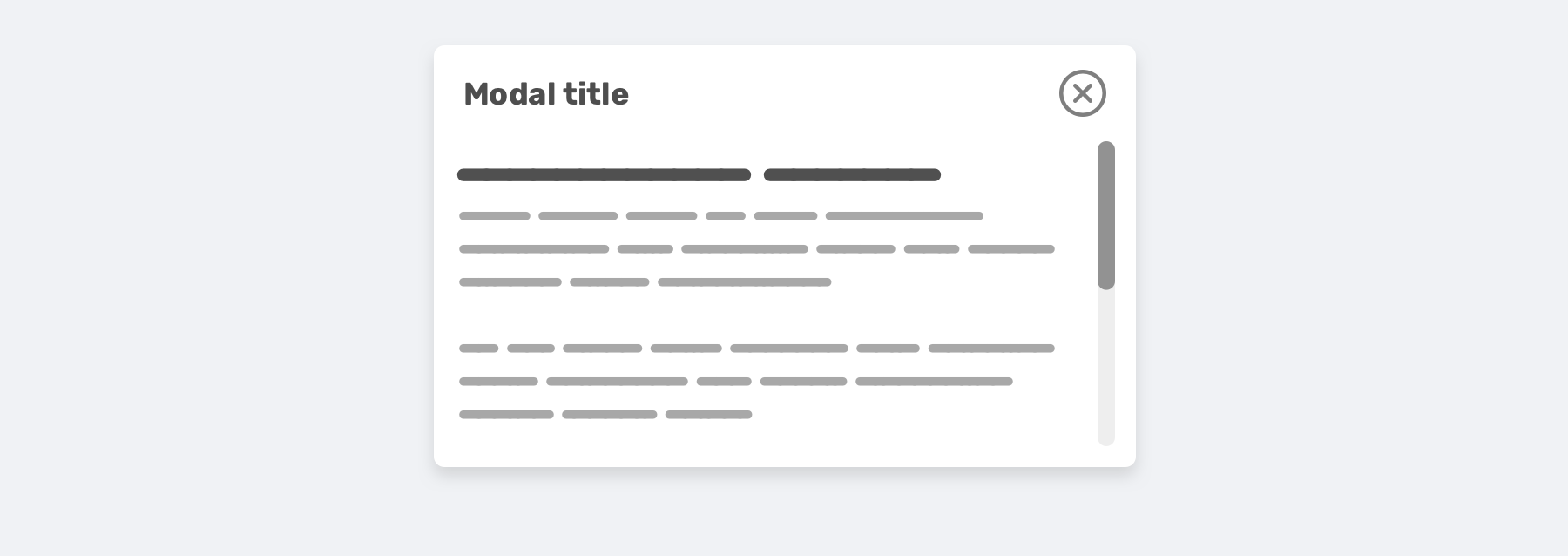Select the shorter dark heading placeholder bar

pos(852,174)
